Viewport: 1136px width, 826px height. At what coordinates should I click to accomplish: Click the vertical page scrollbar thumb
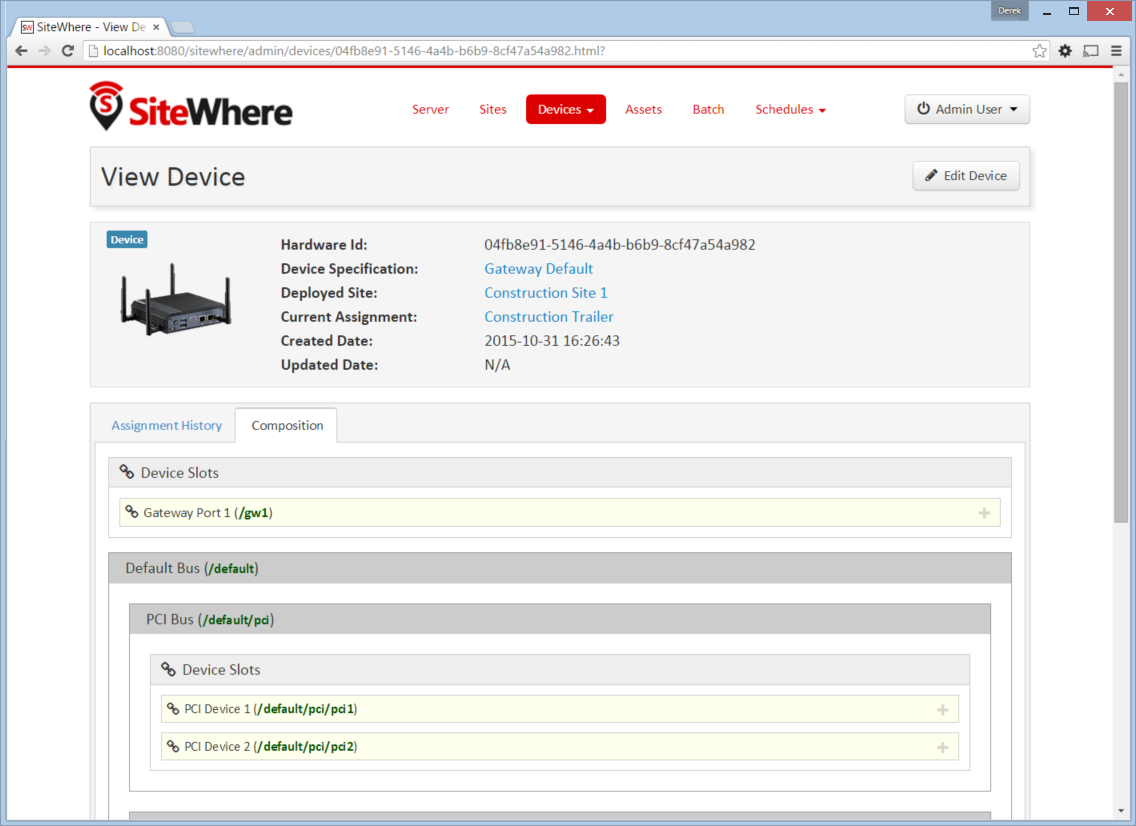tap(1121, 301)
